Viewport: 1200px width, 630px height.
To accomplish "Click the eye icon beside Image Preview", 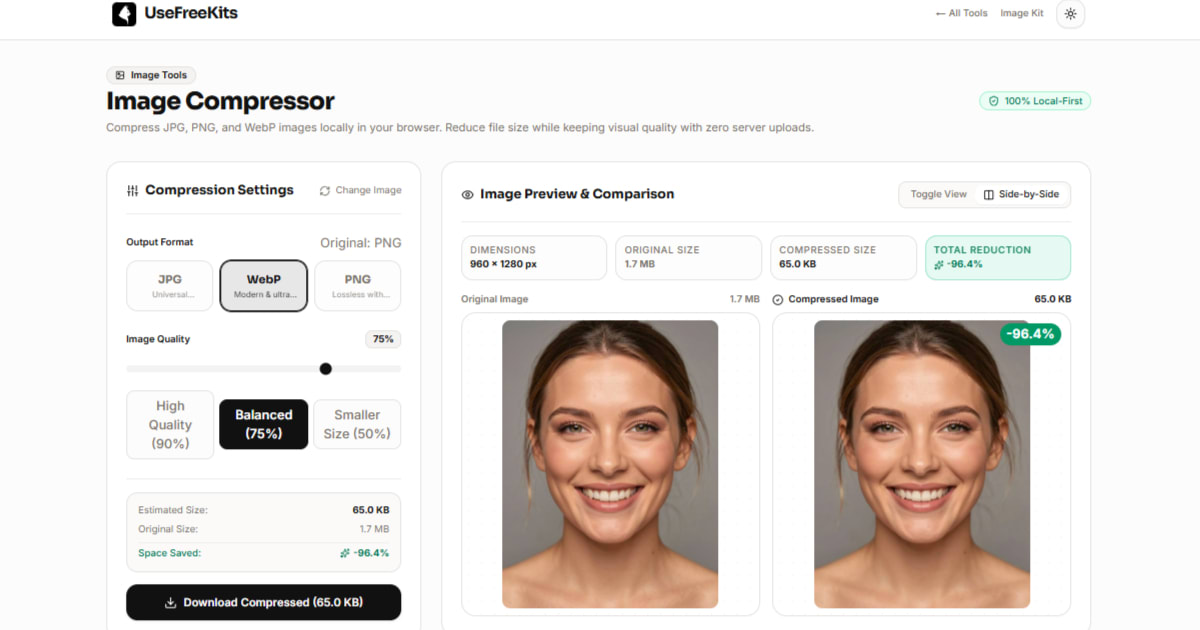I will tap(467, 195).
